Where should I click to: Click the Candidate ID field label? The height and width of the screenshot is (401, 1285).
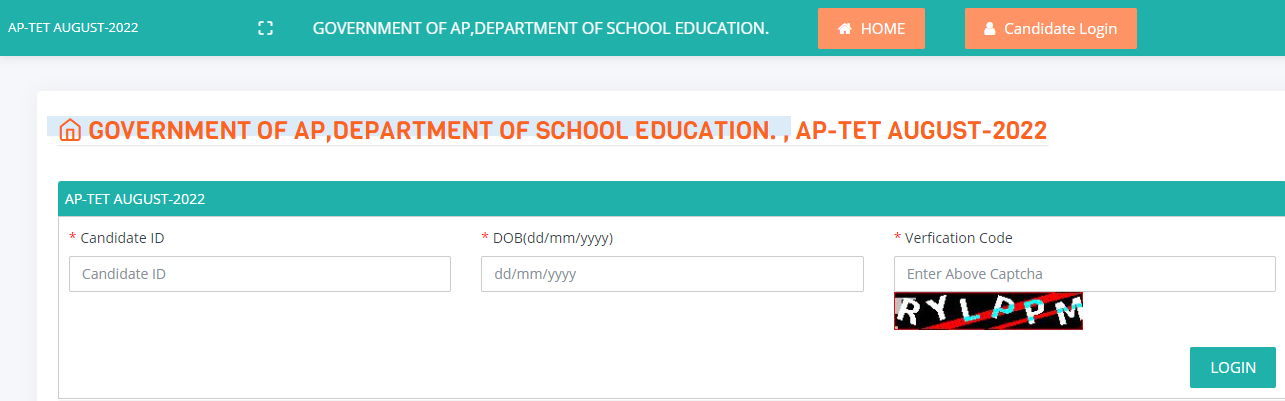(x=122, y=238)
